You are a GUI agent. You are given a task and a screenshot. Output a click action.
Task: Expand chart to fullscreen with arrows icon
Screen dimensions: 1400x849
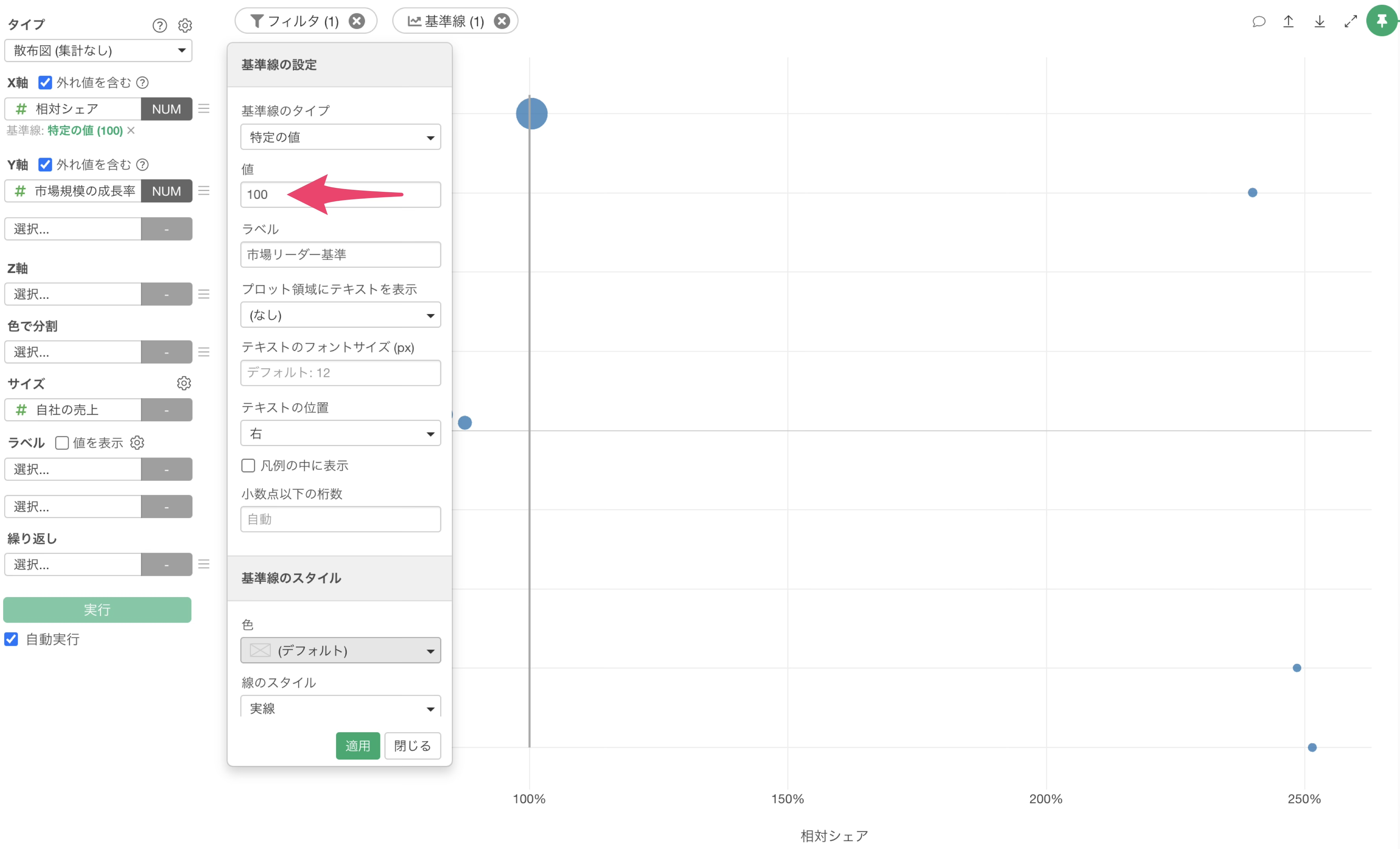pos(1350,22)
